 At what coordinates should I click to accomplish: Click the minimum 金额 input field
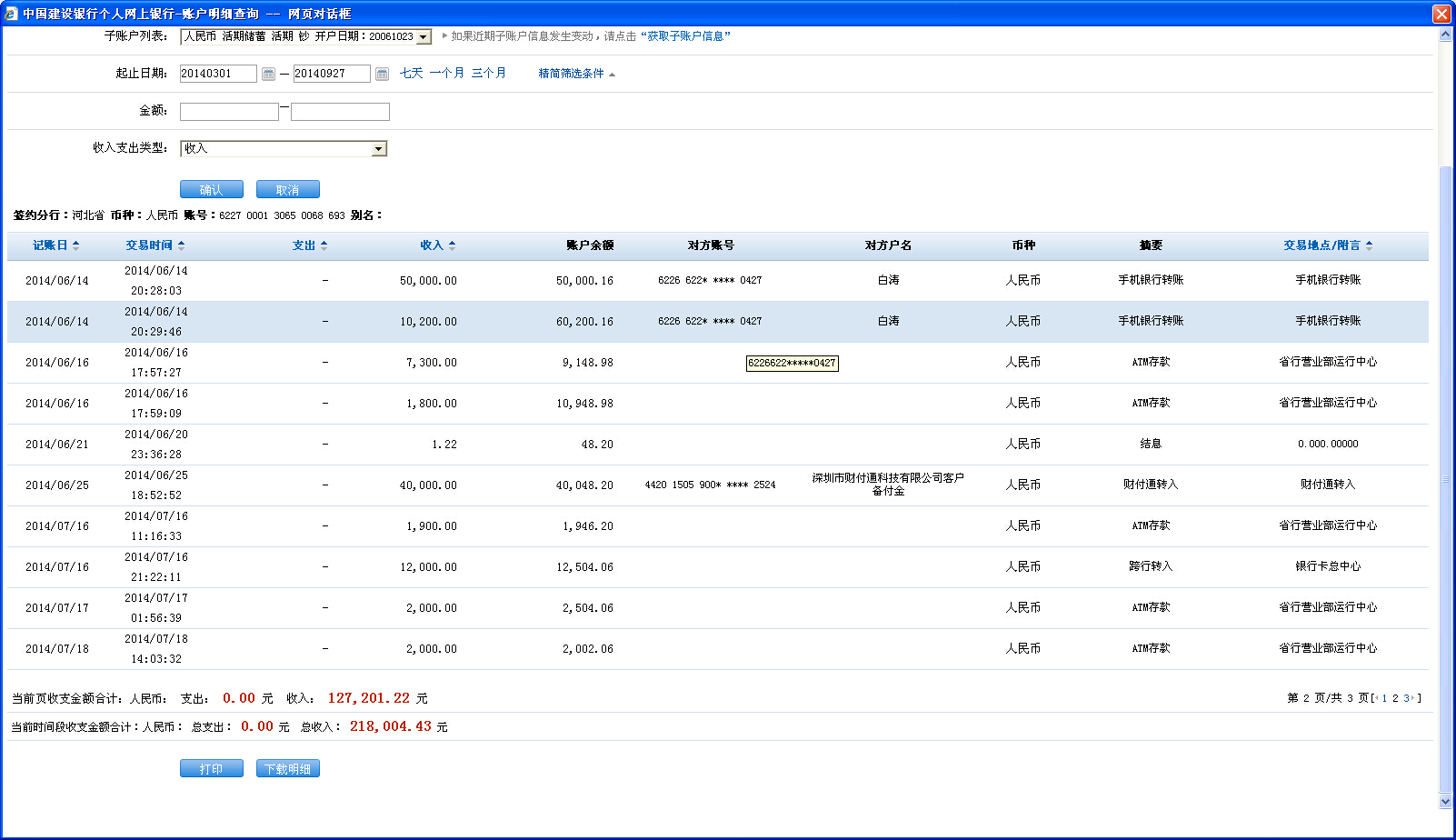229,112
